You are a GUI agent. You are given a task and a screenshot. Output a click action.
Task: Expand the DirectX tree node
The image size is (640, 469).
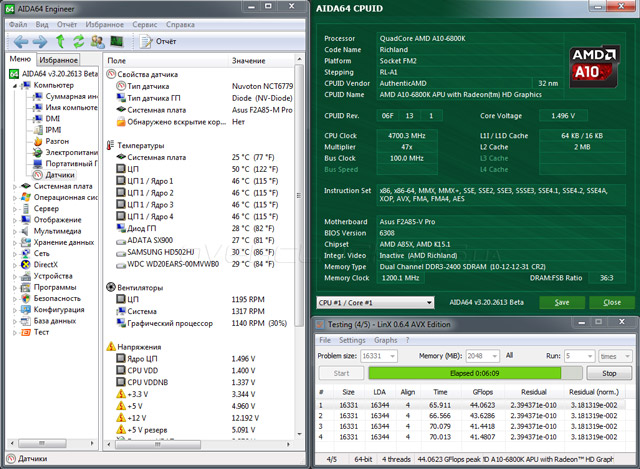12,264
